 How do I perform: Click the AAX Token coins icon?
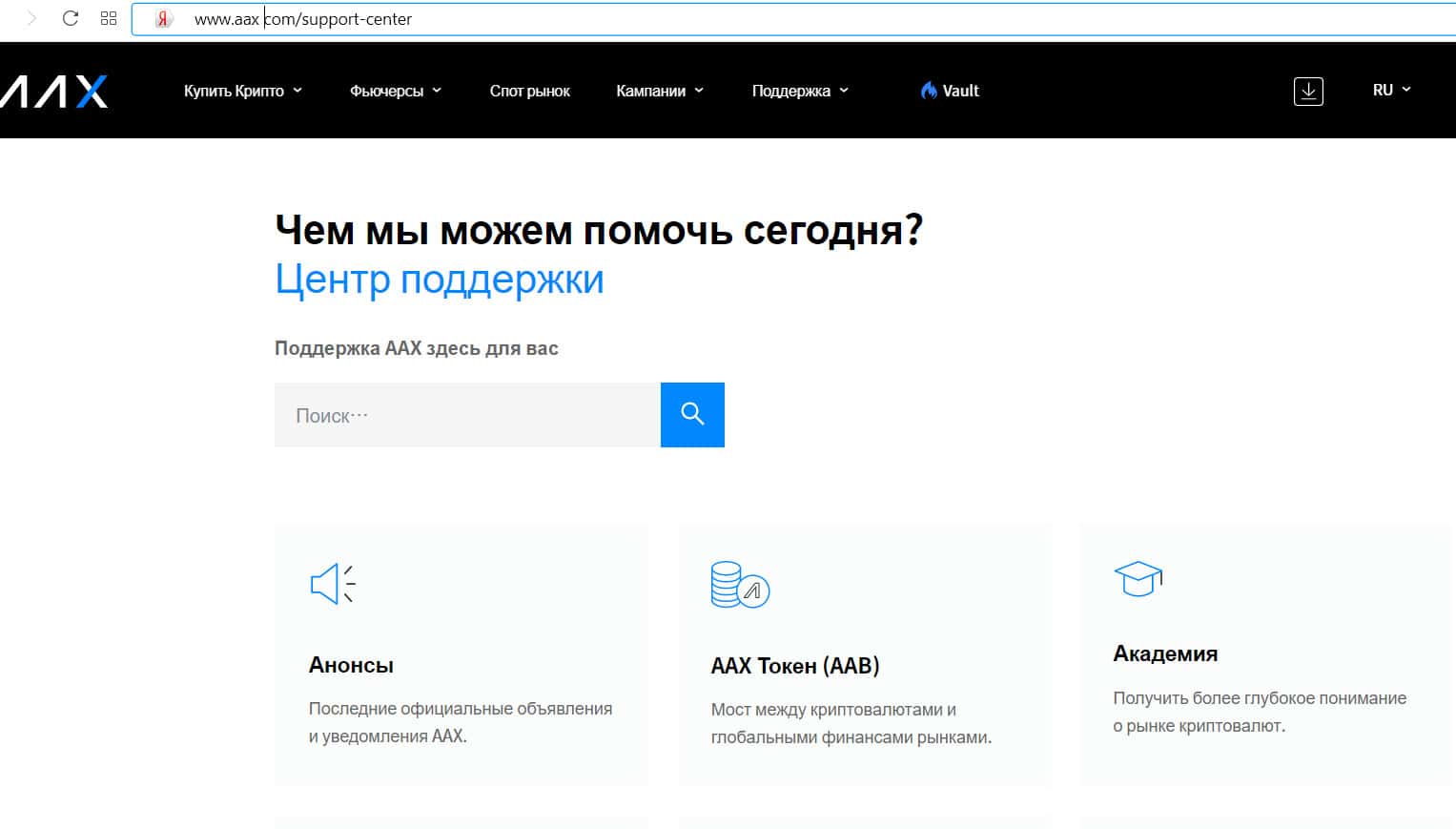click(739, 584)
